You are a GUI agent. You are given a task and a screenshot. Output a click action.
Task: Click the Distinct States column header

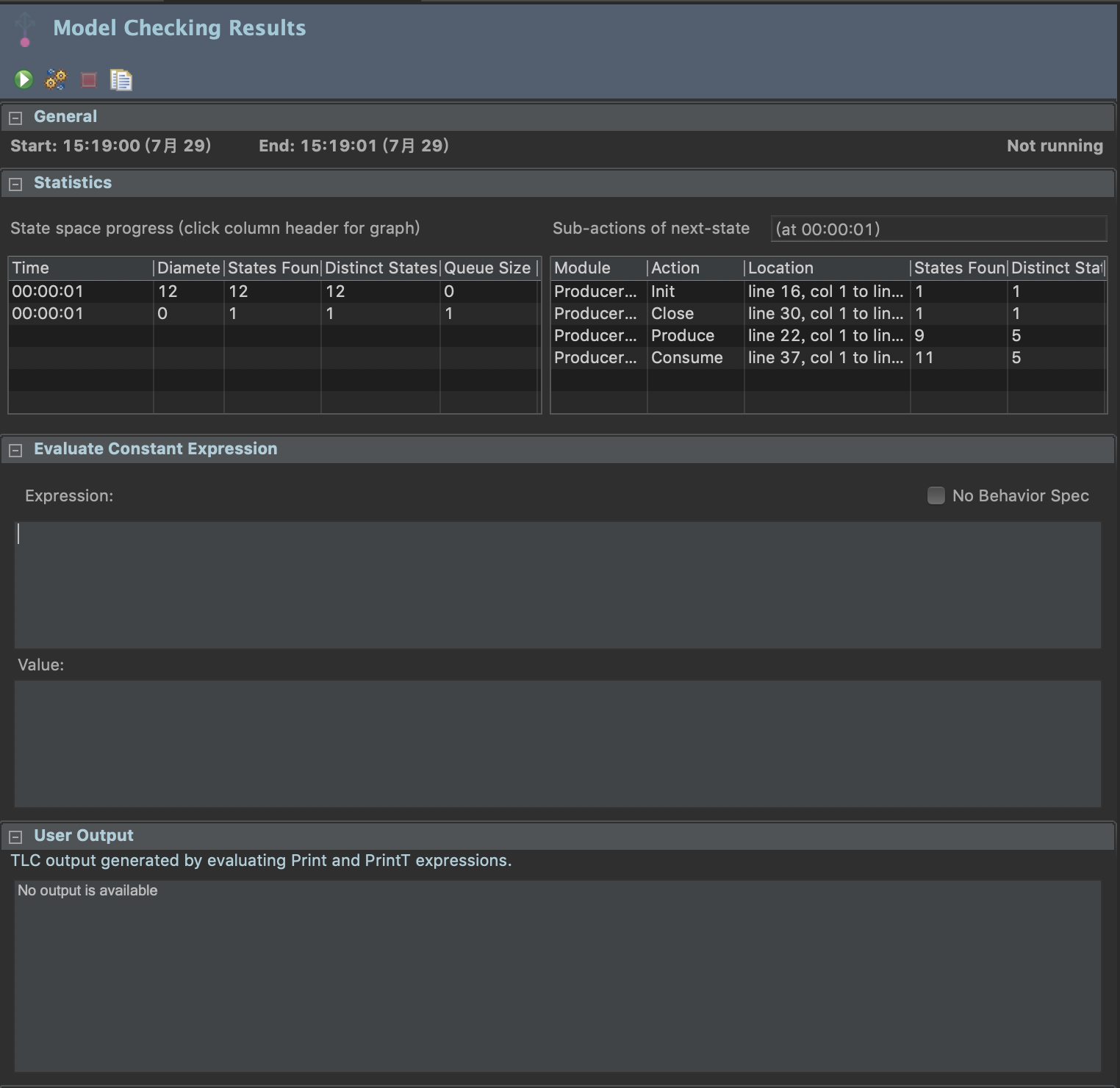381,268
